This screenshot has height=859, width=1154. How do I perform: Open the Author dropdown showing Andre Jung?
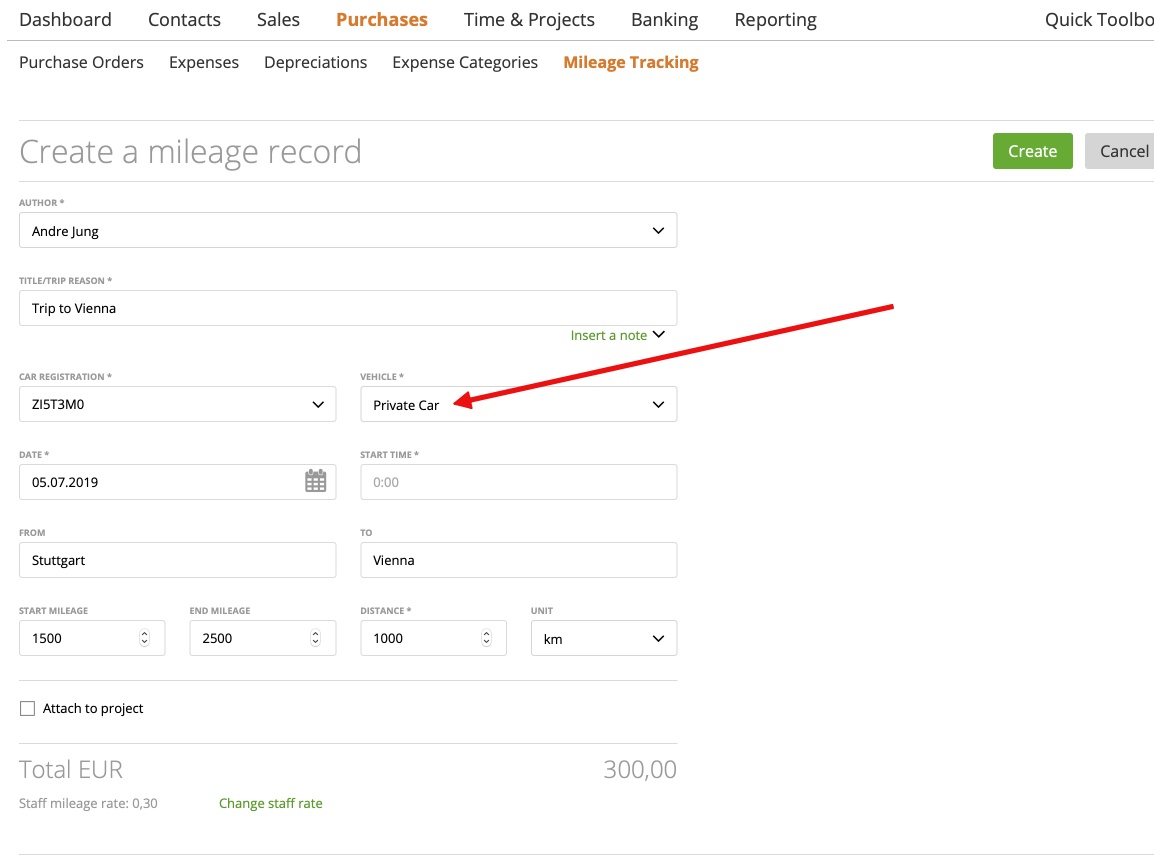347,230
